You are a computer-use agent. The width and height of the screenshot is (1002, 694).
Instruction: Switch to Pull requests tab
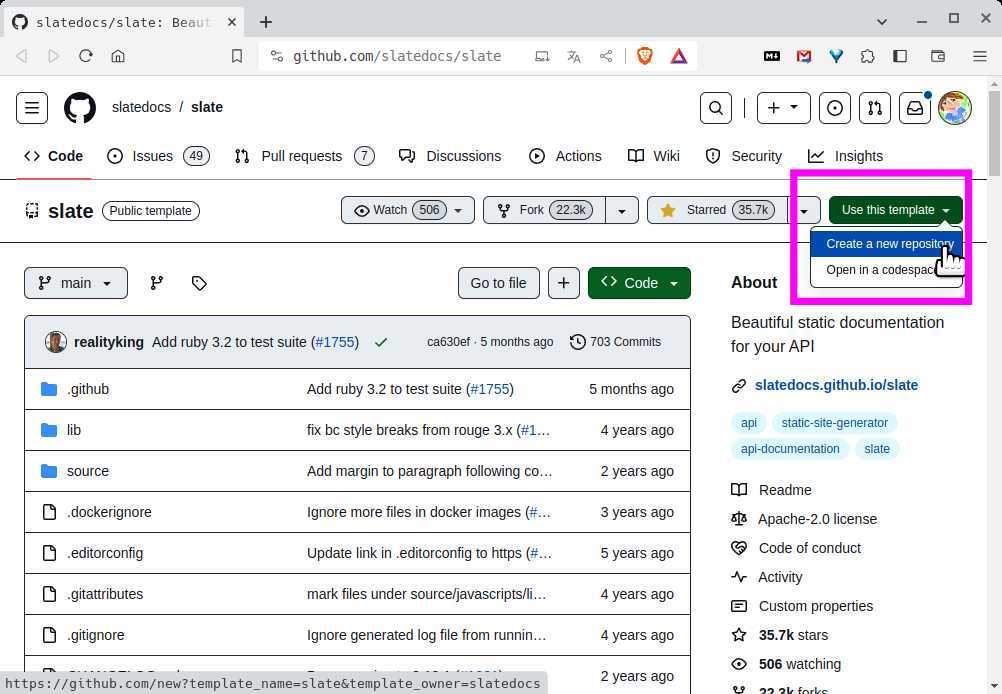pyautogui.click(x=304, y=156)
